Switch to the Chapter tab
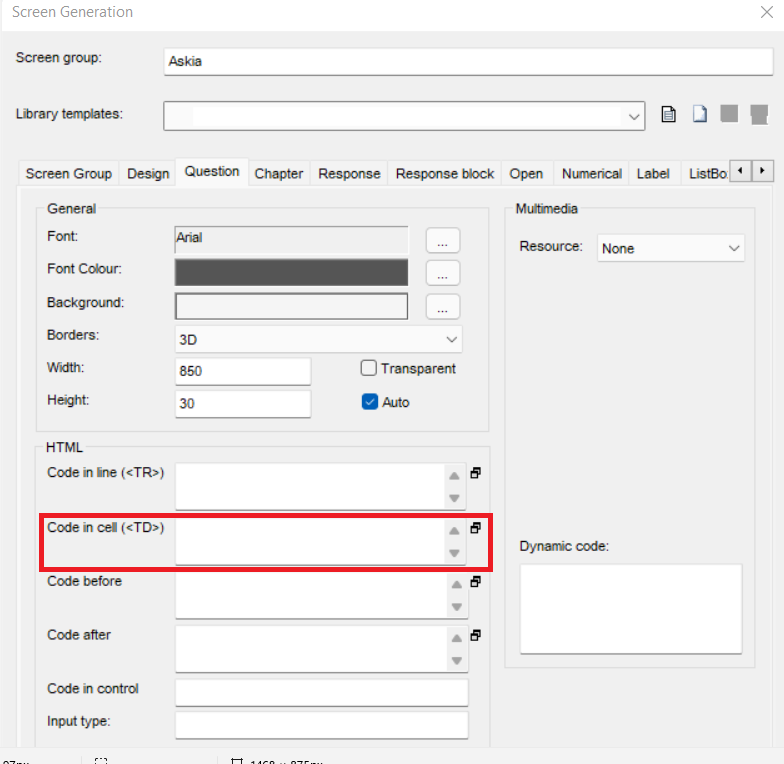This screenshot has width=784, height=764. pos(278,174)
